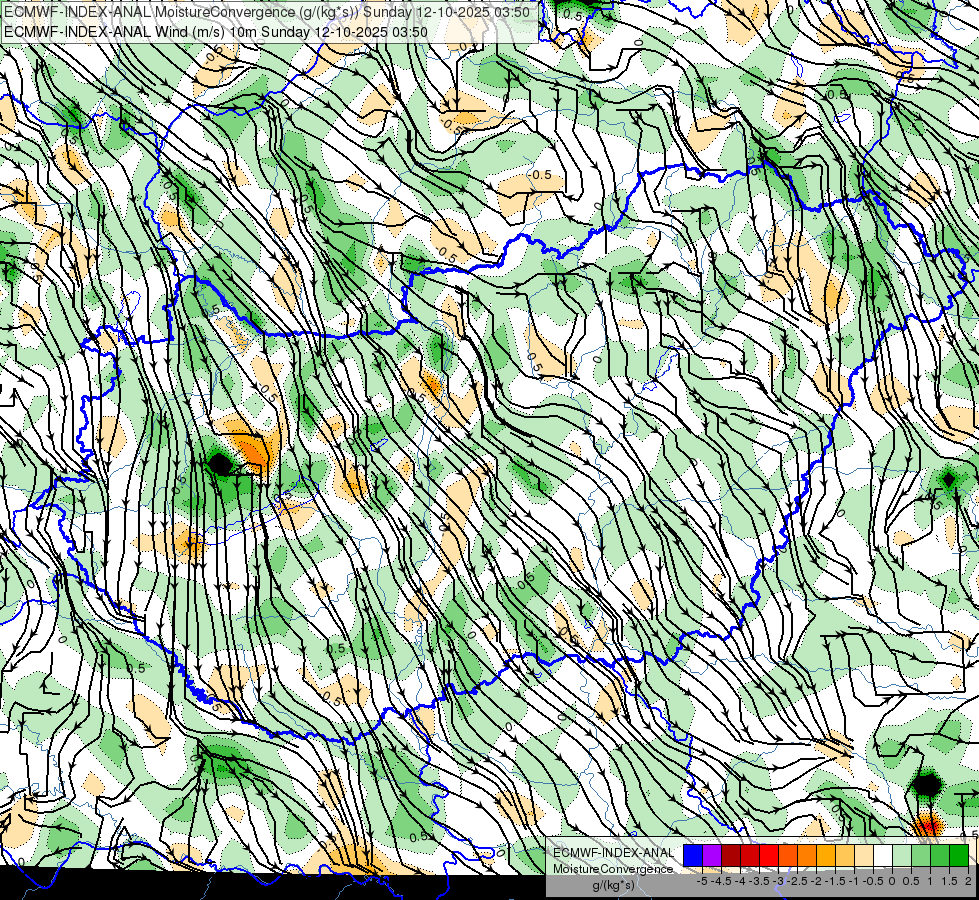Click the legend tick label 1.5

click(x=949, y=881)
